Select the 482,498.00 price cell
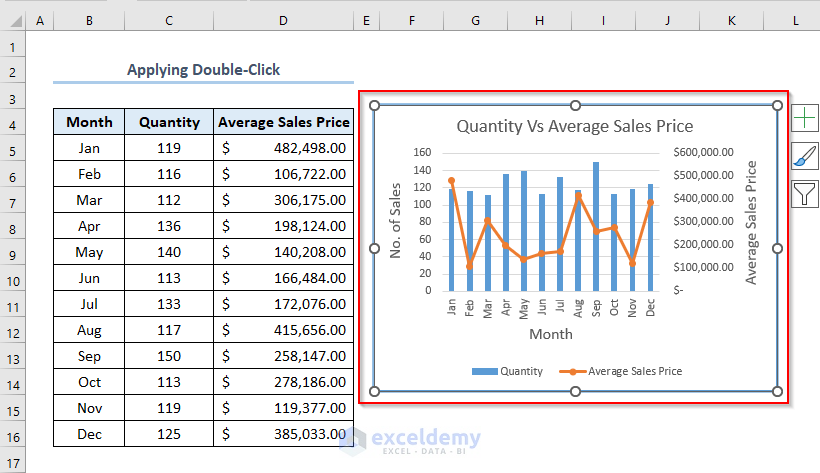Image resolution: width=820 pixels, height=473 pixels. pos(283,148)
